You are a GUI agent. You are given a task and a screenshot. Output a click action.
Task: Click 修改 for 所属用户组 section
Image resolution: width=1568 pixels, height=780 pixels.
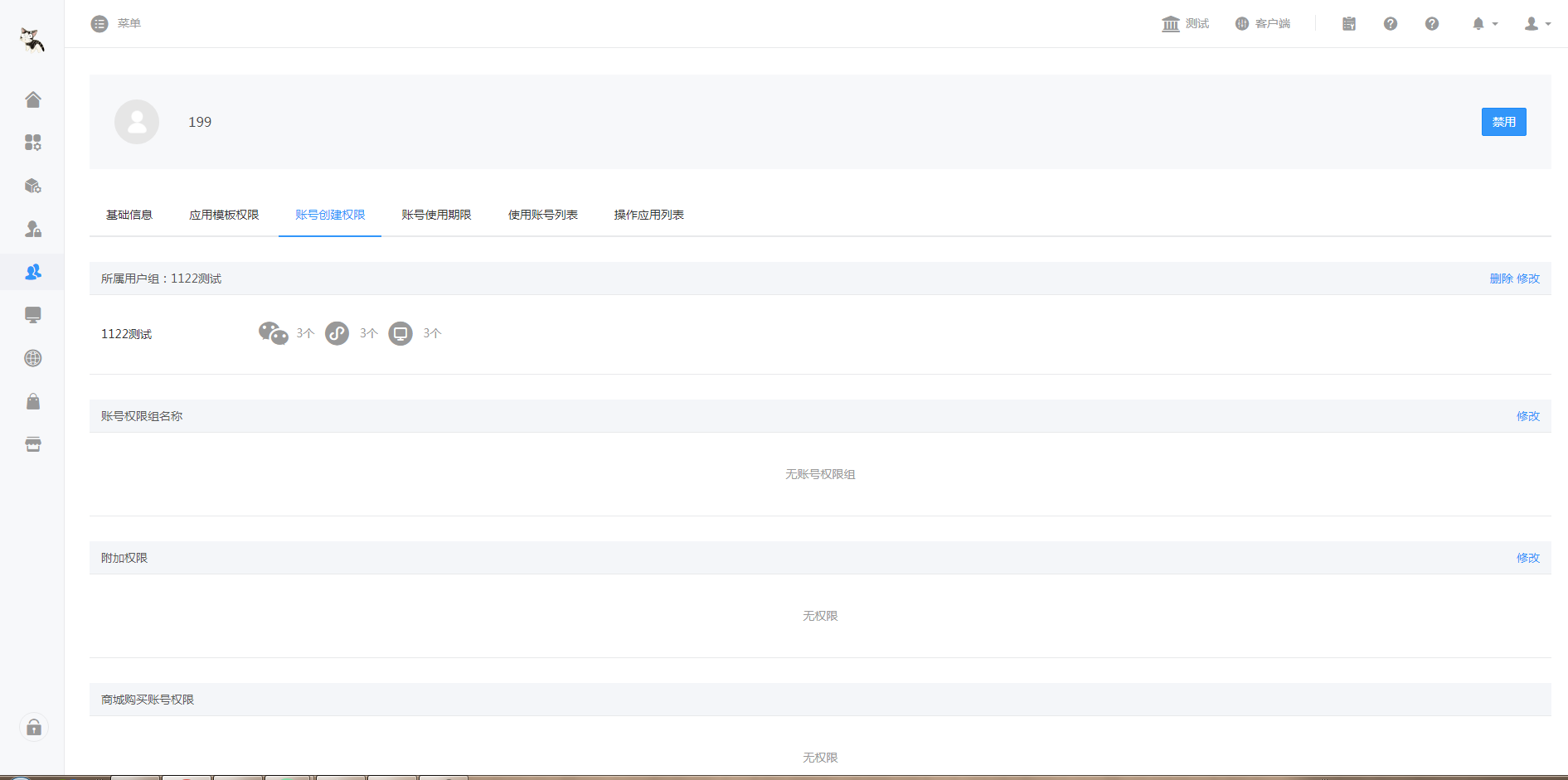coord(1528,279)
